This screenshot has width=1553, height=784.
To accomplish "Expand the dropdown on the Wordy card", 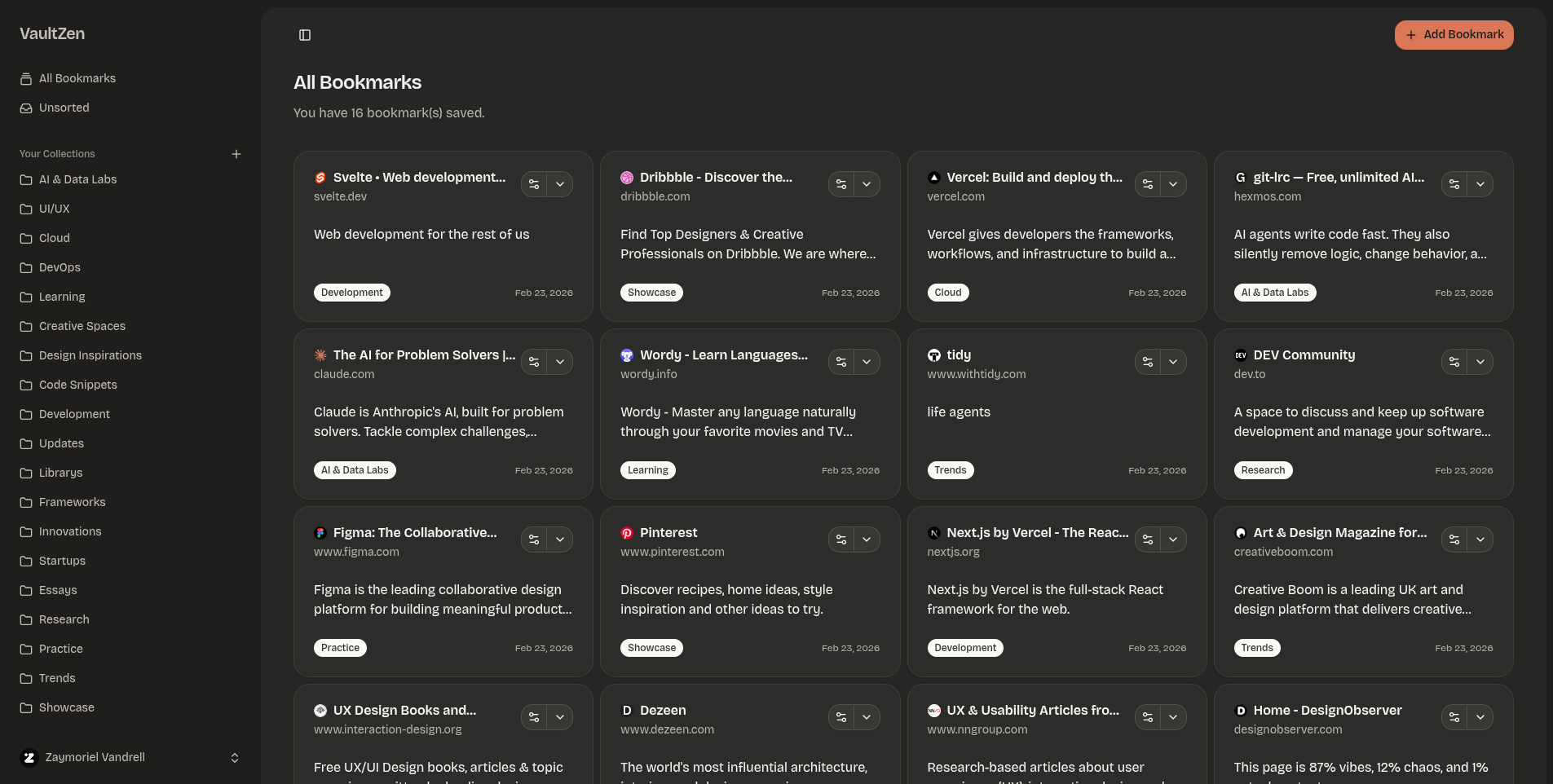I will pyautogui.click(x=867, y=362).
